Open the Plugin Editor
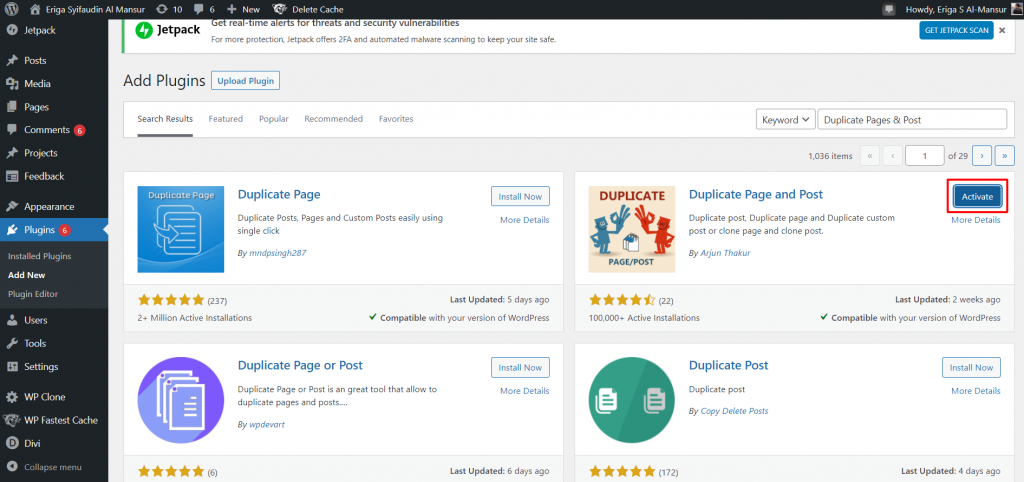The height and width of the screenshot is (482, 1024). [x=33, y=294]
